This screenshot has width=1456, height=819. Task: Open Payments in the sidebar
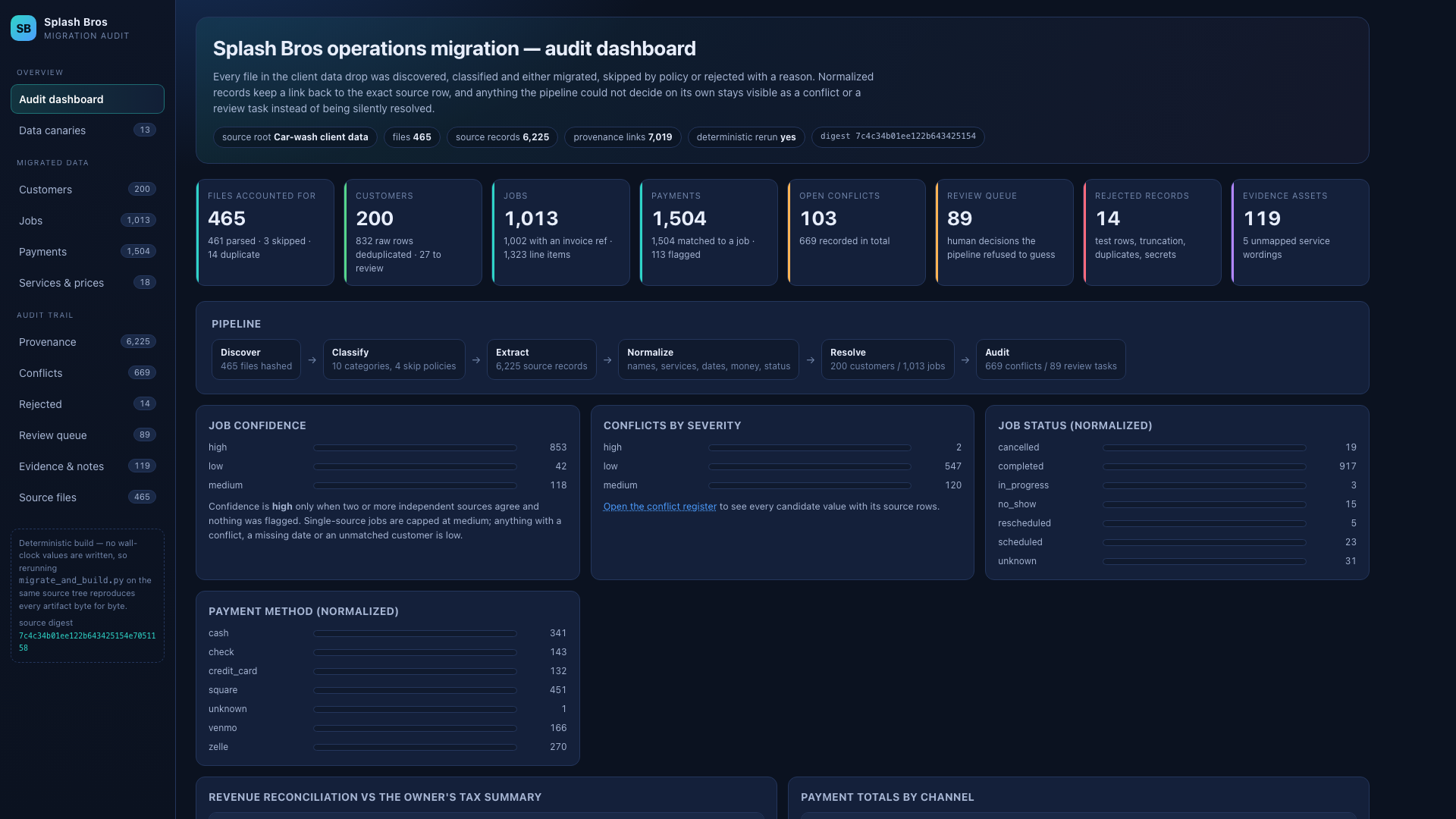pos(87,252)
